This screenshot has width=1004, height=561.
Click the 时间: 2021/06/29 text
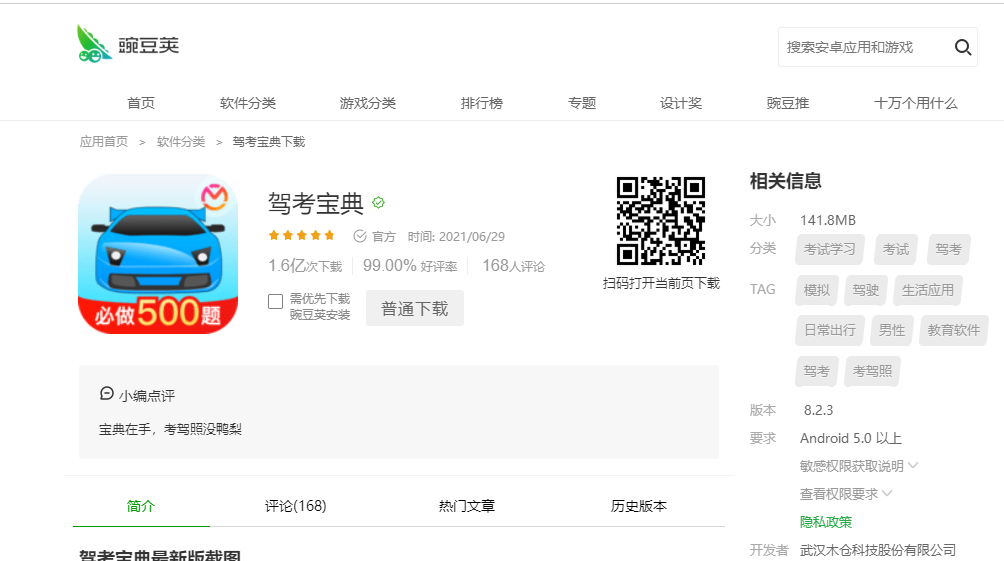coord(456,237)
